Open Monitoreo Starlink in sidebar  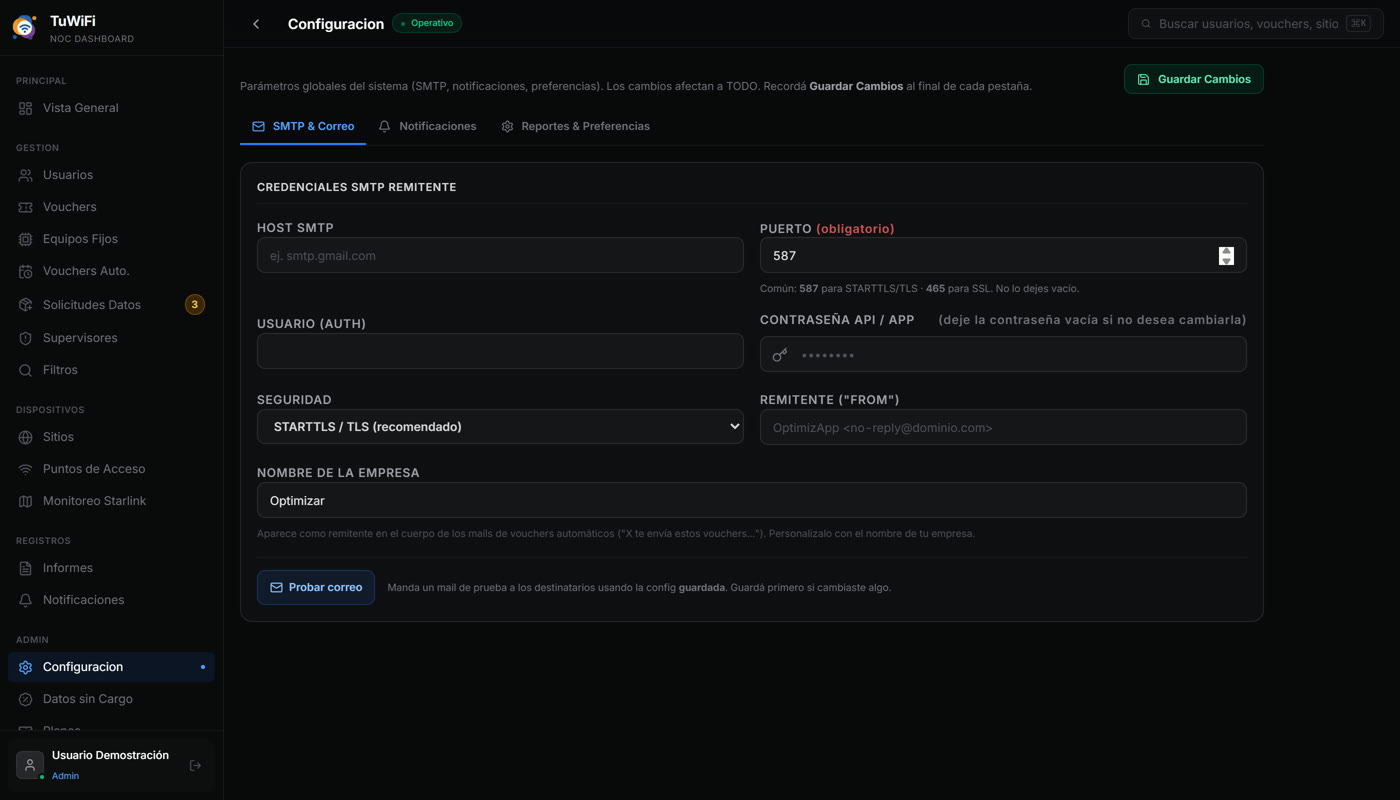tap(111, 501)
